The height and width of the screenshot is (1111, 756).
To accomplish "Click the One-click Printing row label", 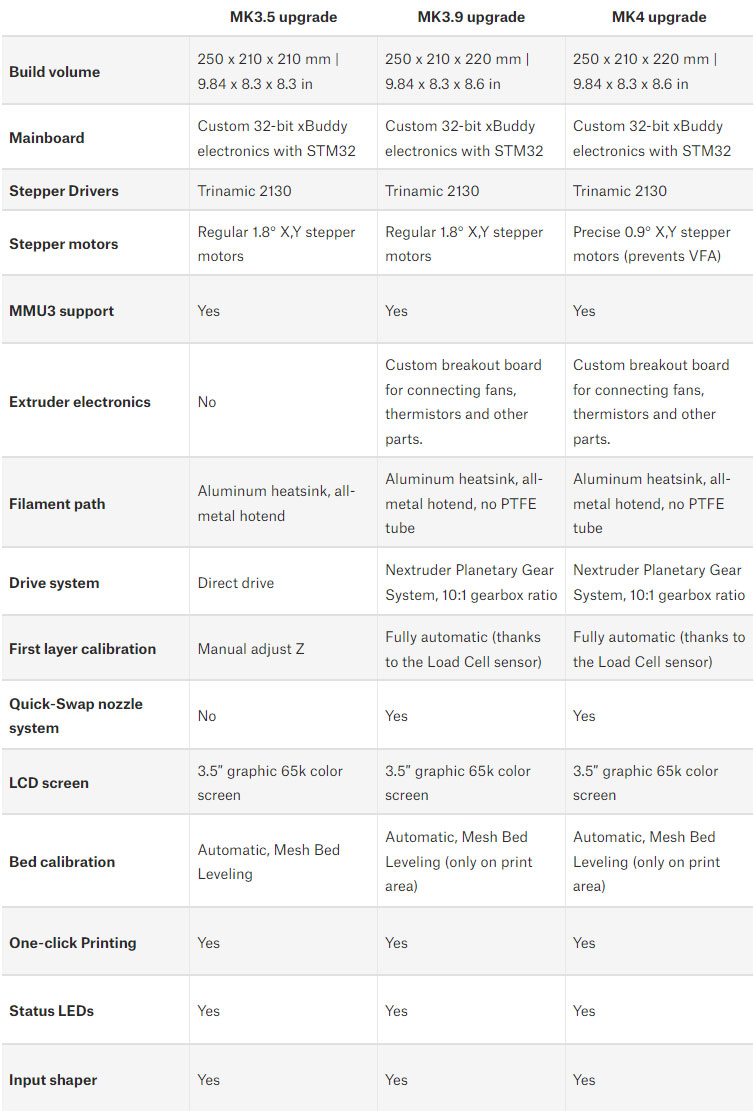I will (73, 943).
